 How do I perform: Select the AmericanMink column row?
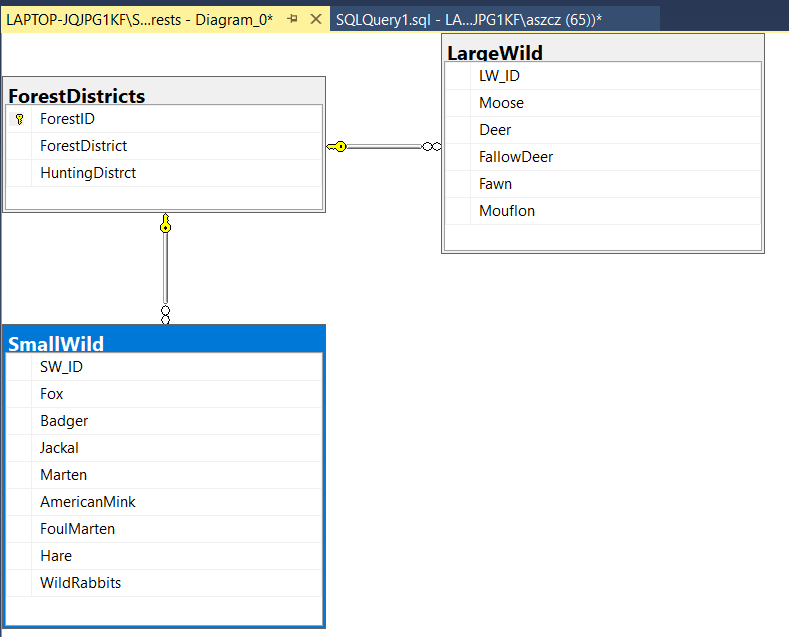coord(88,502)
